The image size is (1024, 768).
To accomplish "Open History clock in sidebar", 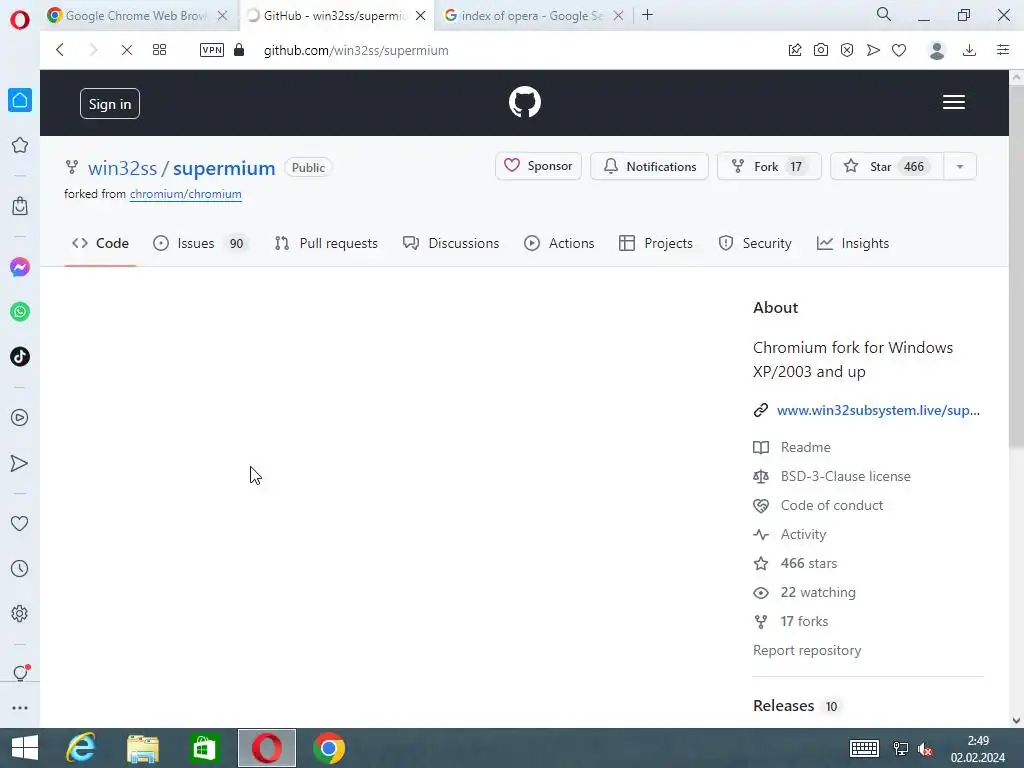I will click(x=20, y=568).
